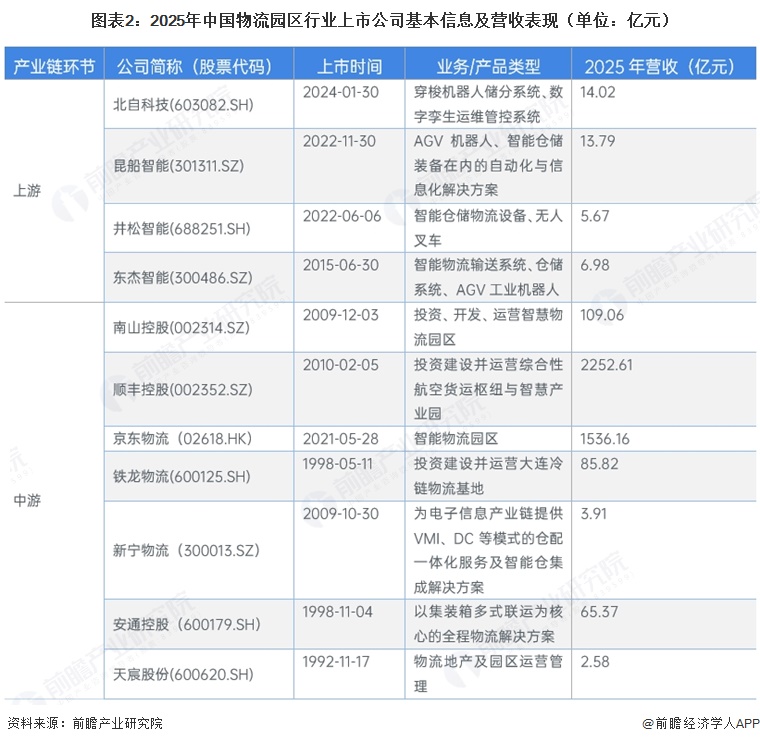
Task: Click business text 投资、开发、运营智慧物流园区
Action: (x=488, y=327)
